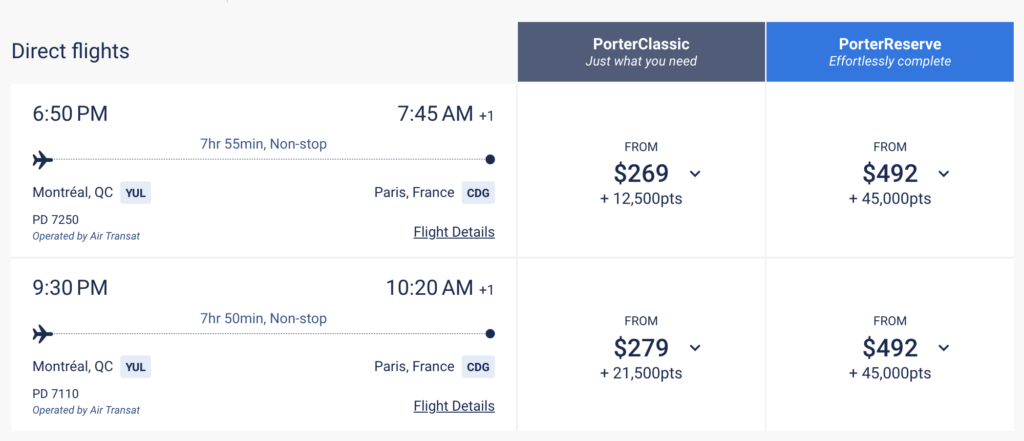Click the 7hr 55min Non-stop duration label
This screenshot has width=1024, height=441.
pos(263,144)
